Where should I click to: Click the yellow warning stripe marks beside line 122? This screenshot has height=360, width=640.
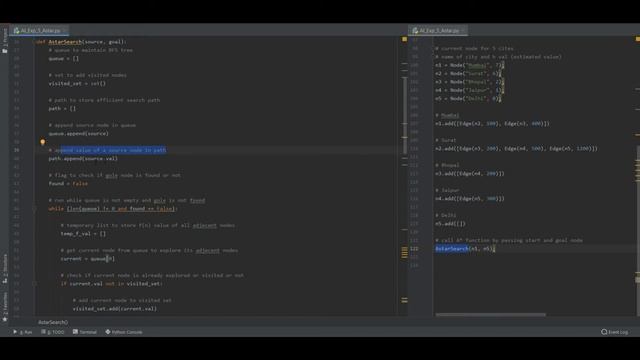point(404,252)
